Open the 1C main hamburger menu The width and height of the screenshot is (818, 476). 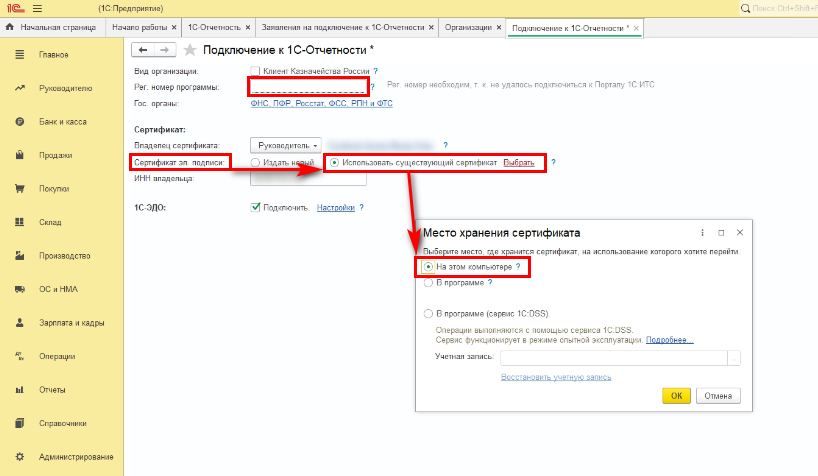coord(37,8)
